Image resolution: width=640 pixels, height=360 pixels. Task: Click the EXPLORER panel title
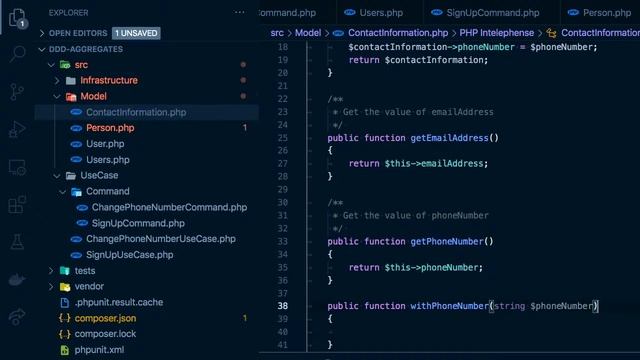(x=68, y=13)
